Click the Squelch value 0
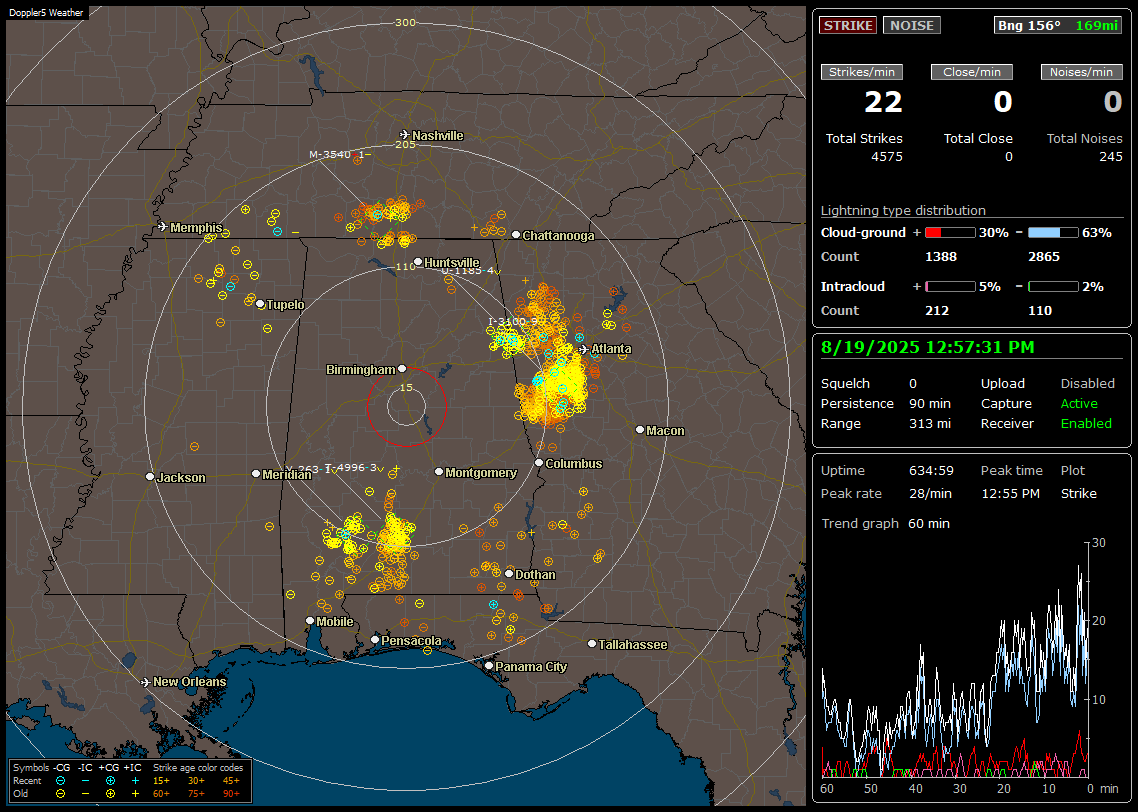The image size is (1138, 812). (x=913, y=384)
